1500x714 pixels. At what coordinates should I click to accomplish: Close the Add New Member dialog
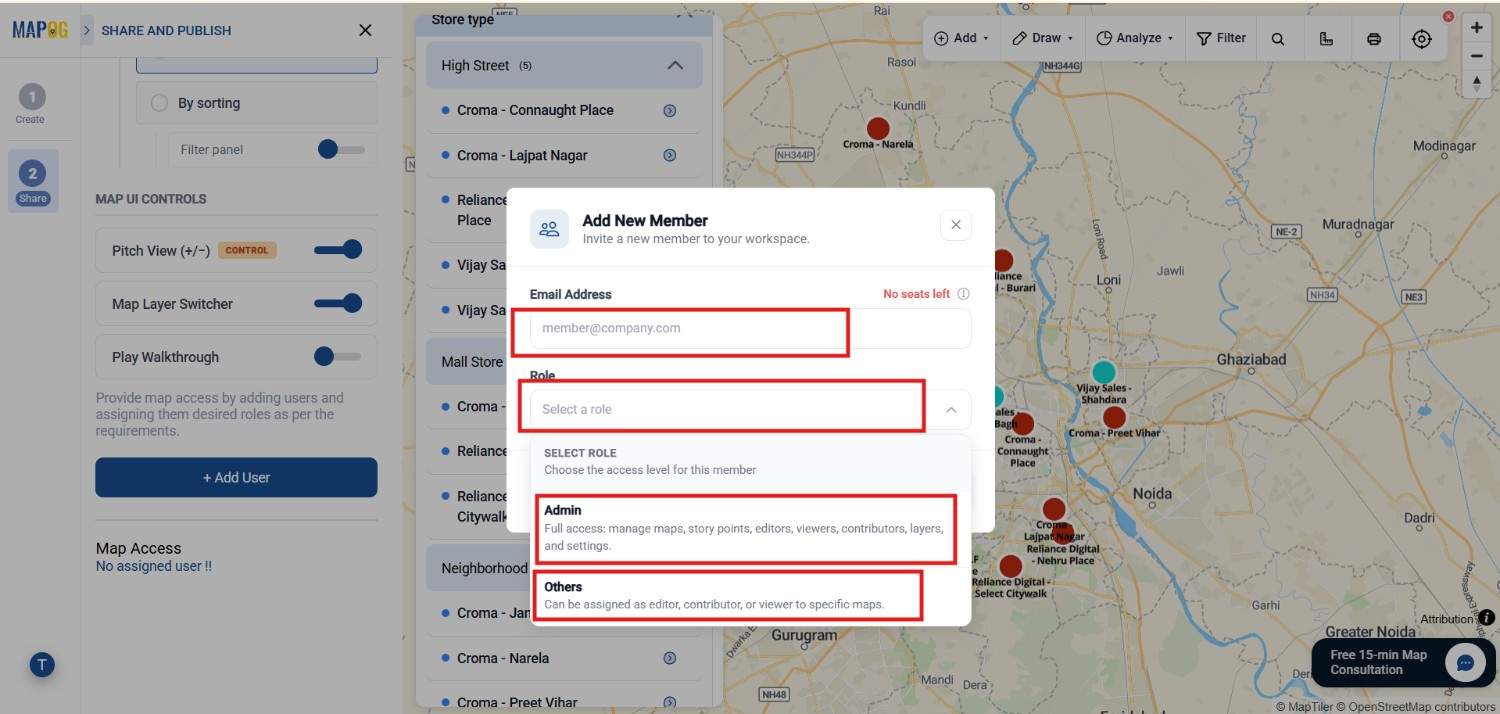pos(956,225)
